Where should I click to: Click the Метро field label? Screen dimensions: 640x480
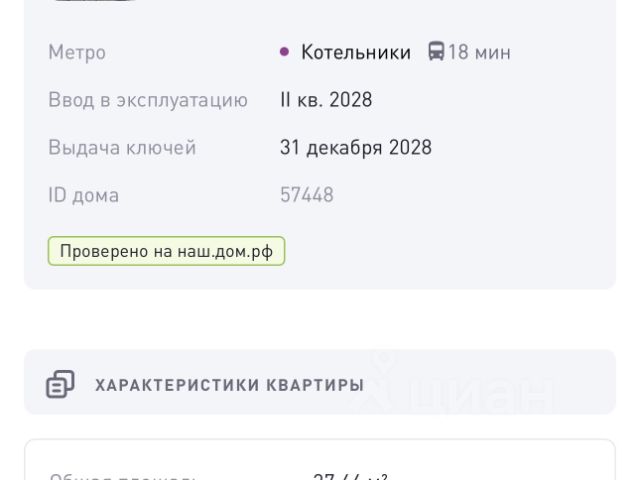coord(77,53)
